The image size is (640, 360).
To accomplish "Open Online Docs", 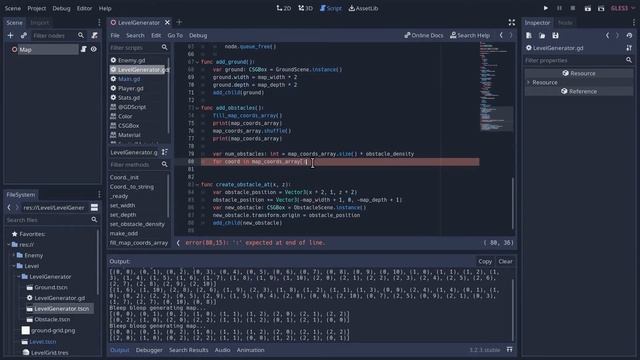I will pyautogui.click(x=423, y=36).
